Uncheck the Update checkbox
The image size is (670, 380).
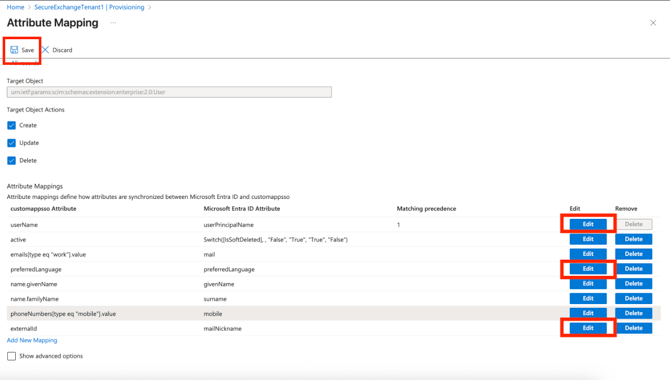12,143
